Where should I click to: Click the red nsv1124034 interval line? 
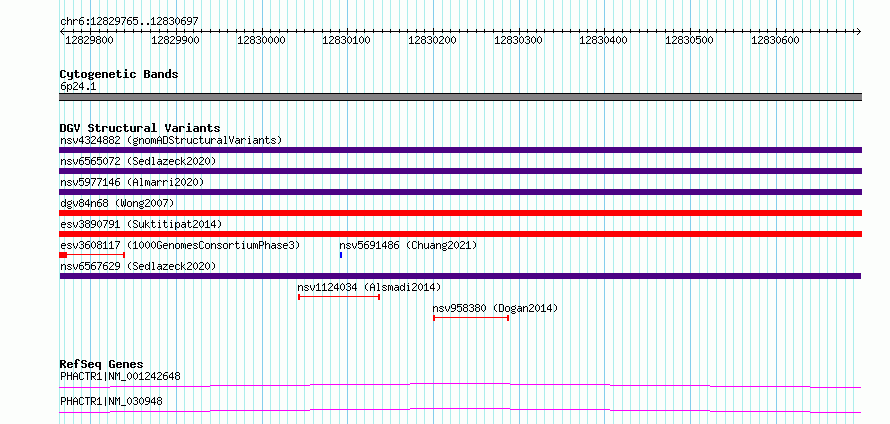click(x=339, y=297)
